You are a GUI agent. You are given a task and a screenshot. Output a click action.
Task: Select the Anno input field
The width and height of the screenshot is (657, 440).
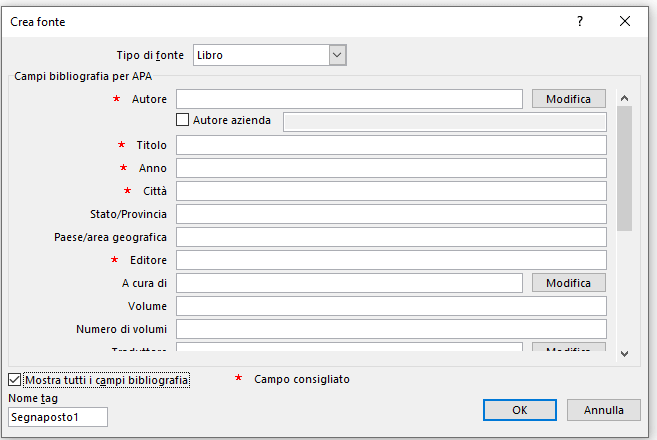click(x=391, y=168)
